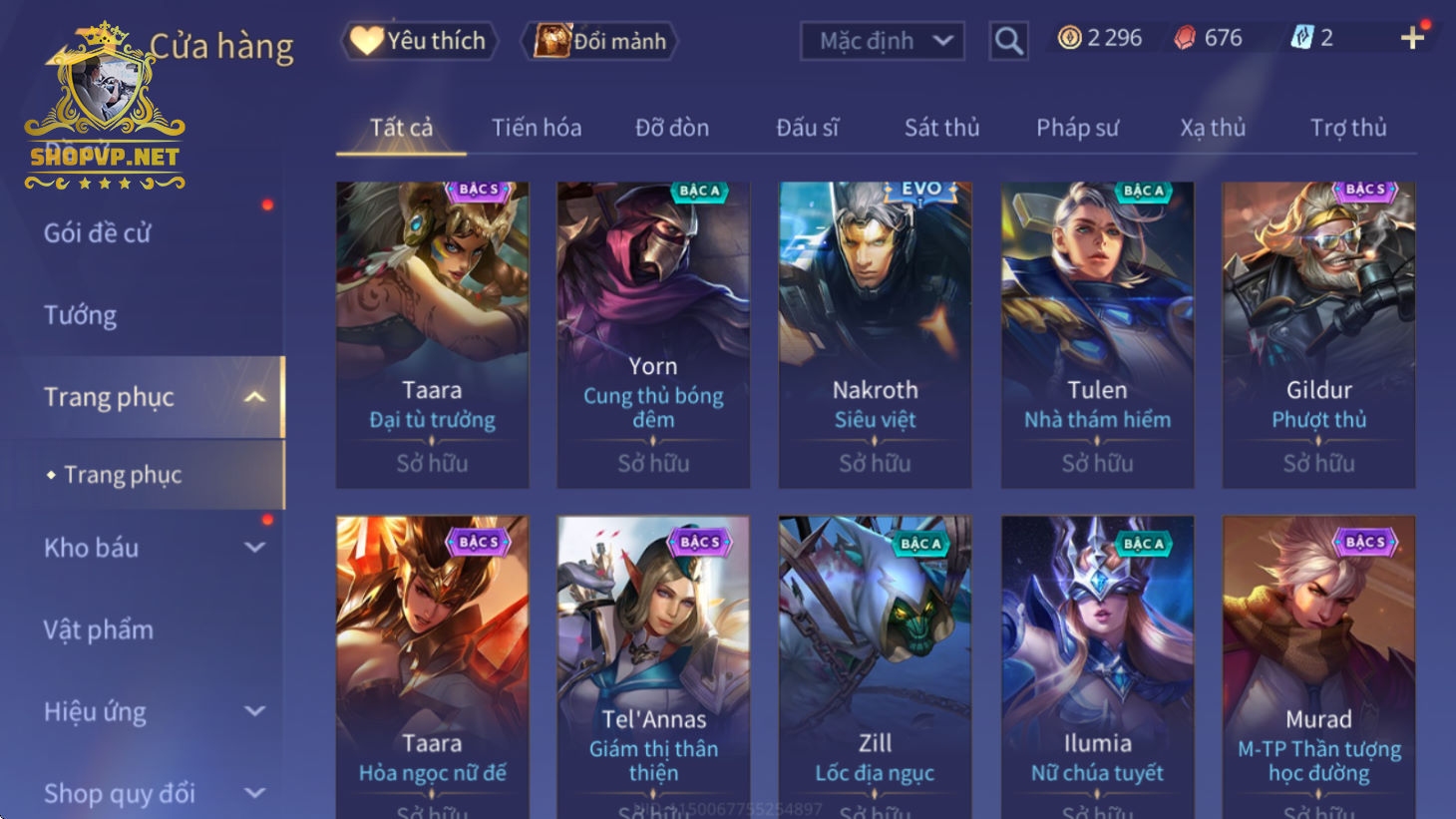Screen dimensions: 1456x819
Task: Select the Nakroth Siêu việt skin card
Action: coord(875,335)
